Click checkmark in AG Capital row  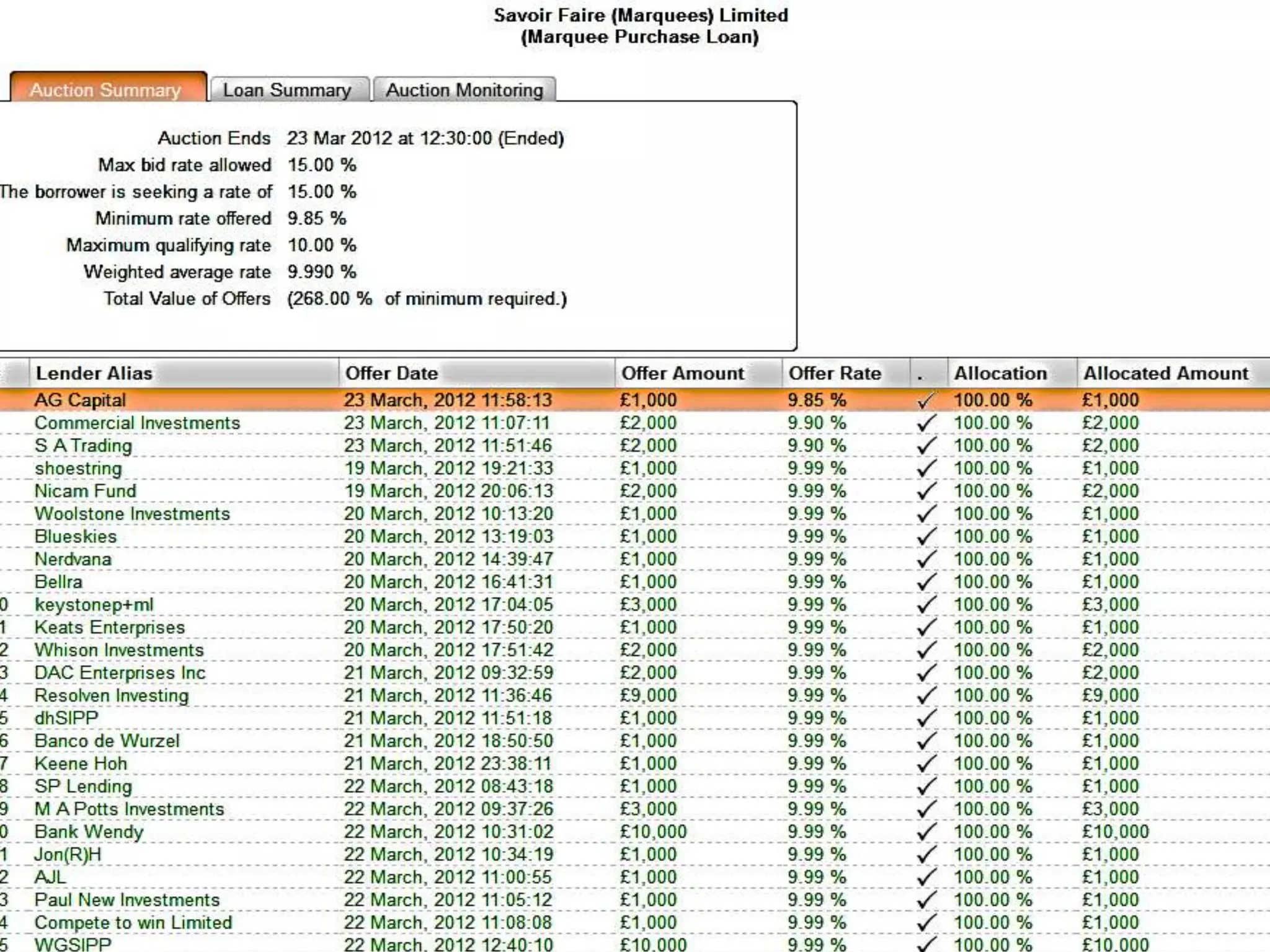pos(926,400)
